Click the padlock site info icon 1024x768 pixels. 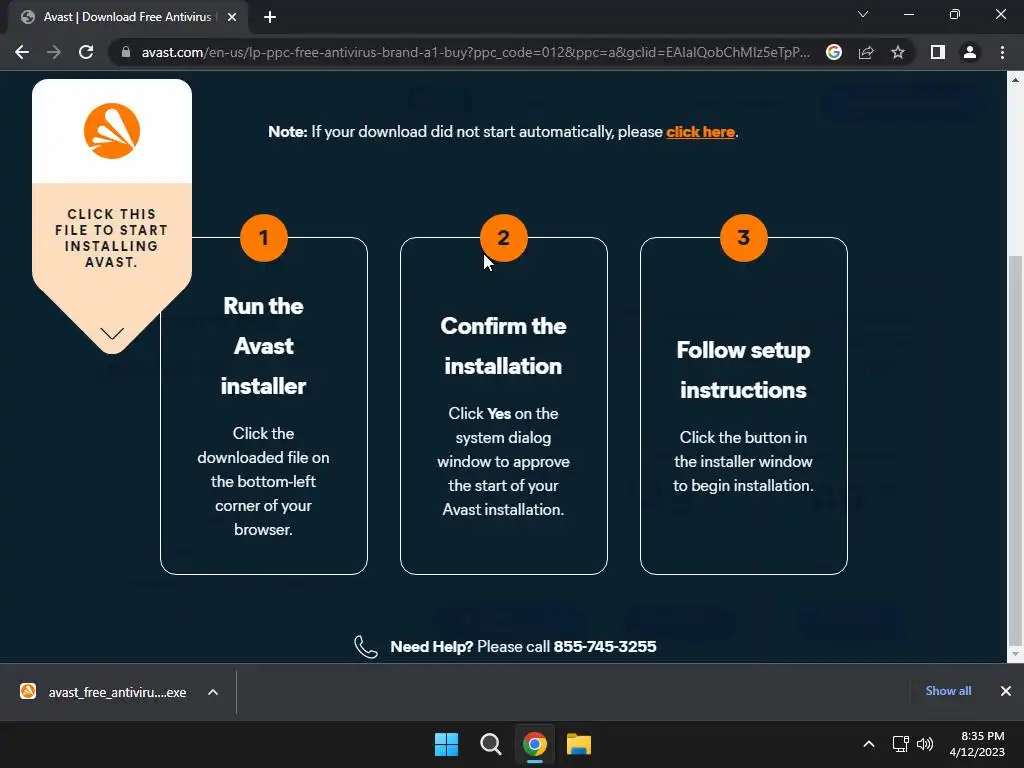point(126,52)
